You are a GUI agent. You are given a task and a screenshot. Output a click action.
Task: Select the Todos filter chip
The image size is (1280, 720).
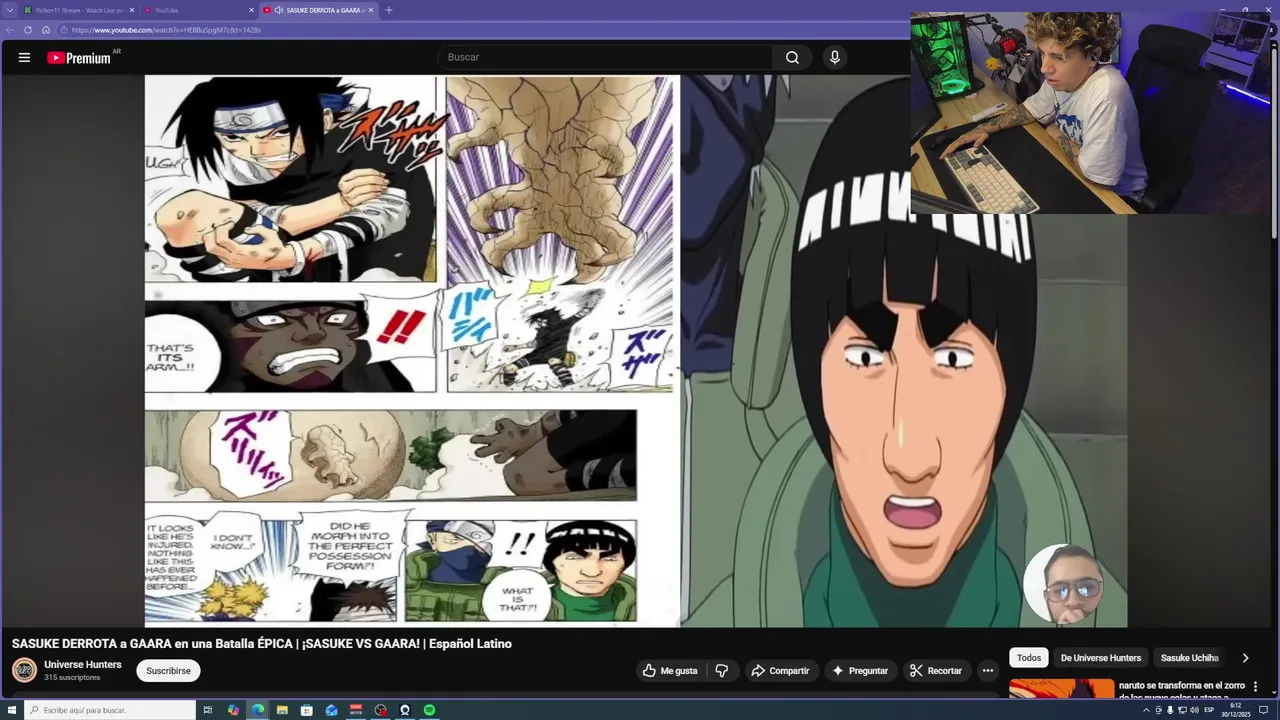point(1029,658)
